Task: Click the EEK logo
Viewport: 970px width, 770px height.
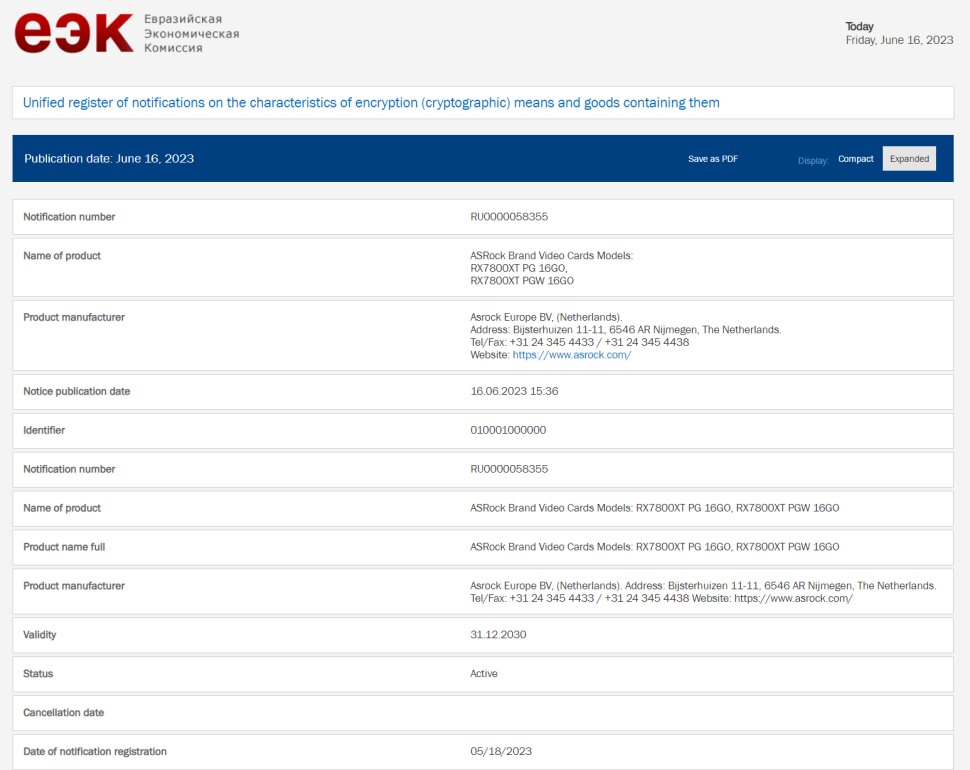Action: 74,33
